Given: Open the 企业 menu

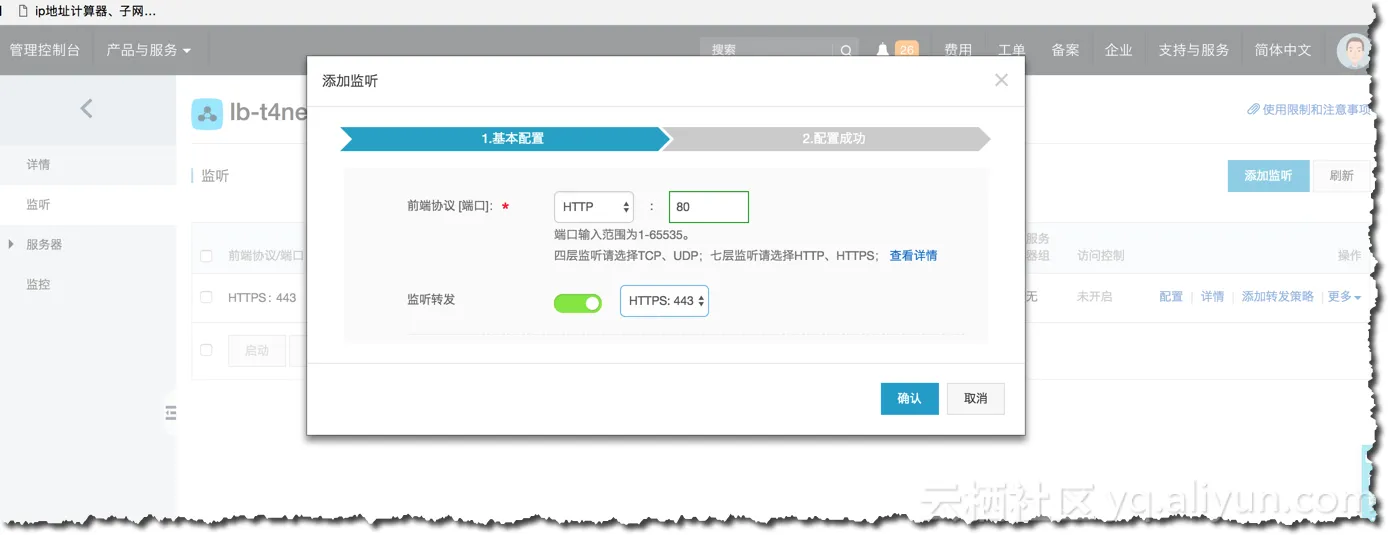Looking at the screenshot, I should [x=1118, y=50].
